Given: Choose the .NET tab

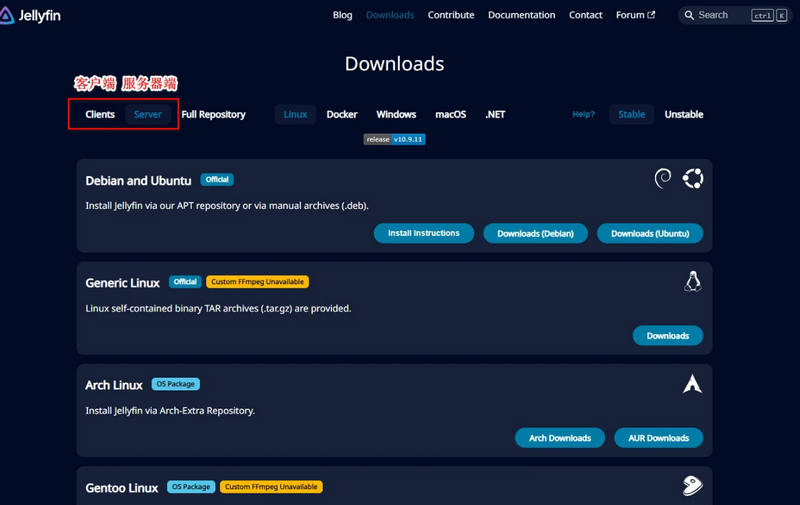Looking at the screenshot, I should tap(495, 114).
